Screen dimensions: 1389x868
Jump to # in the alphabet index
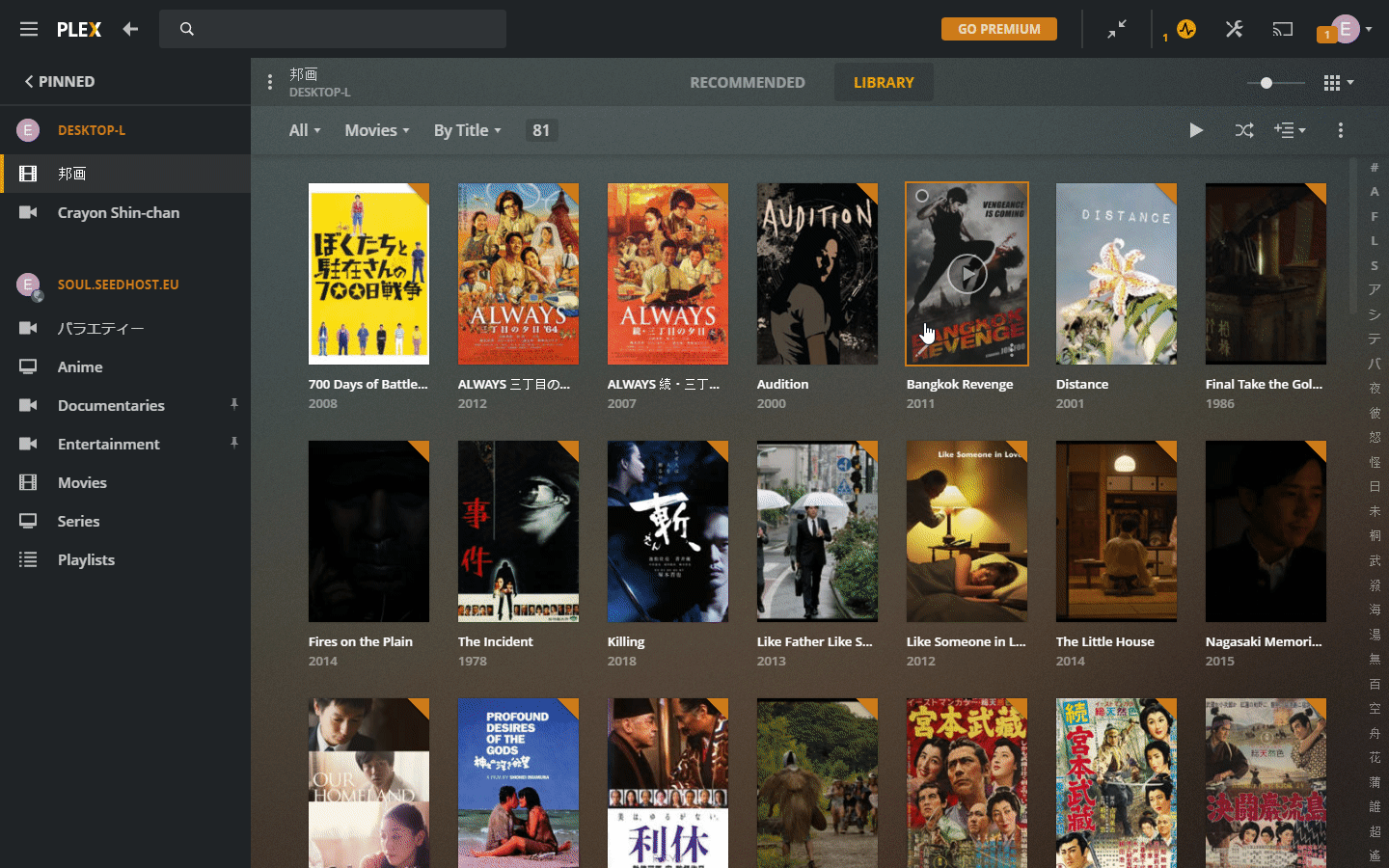[x=1375, y=167]
